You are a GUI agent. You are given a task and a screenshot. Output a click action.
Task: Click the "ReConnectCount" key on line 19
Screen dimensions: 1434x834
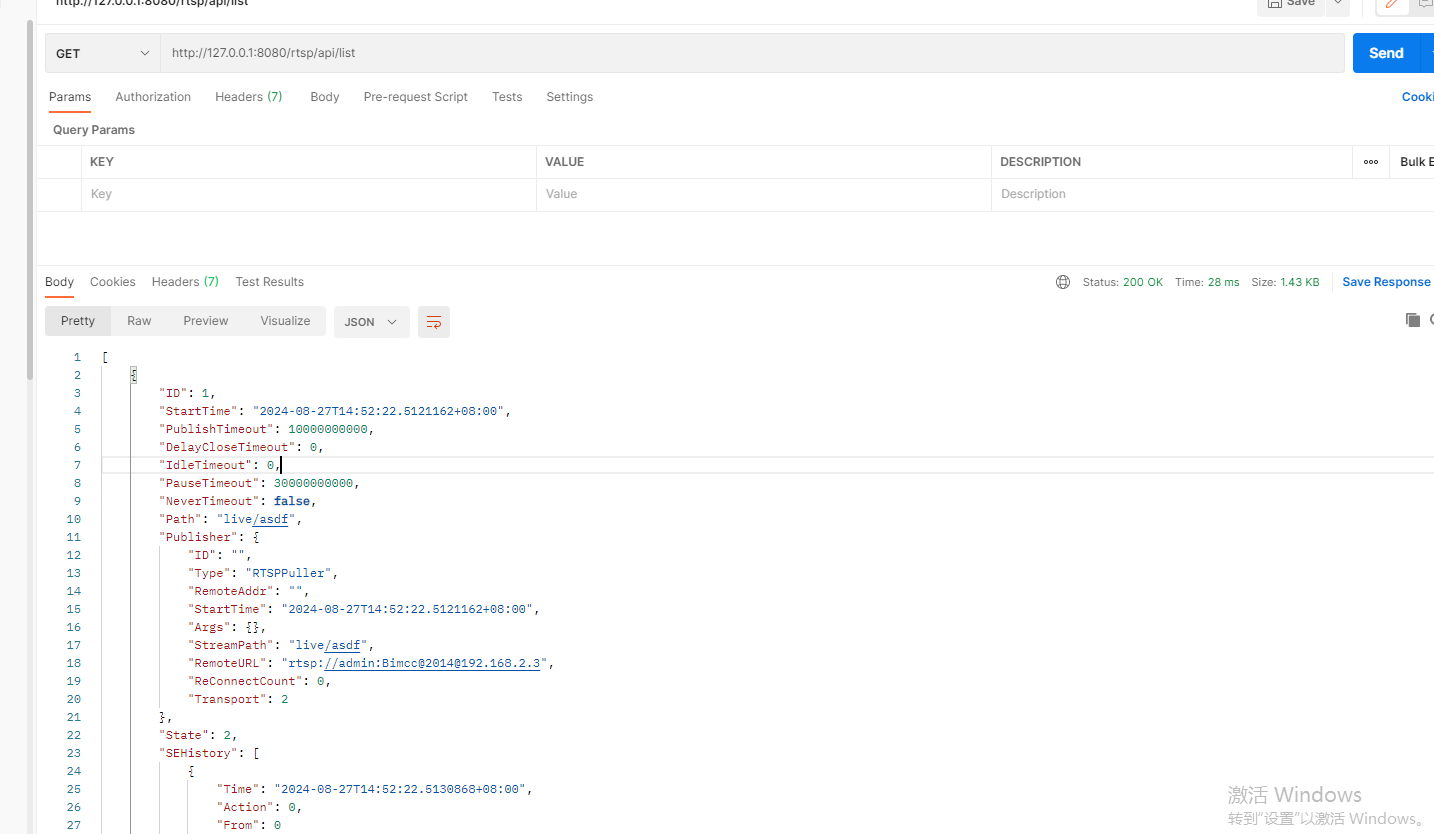[246, 681]
